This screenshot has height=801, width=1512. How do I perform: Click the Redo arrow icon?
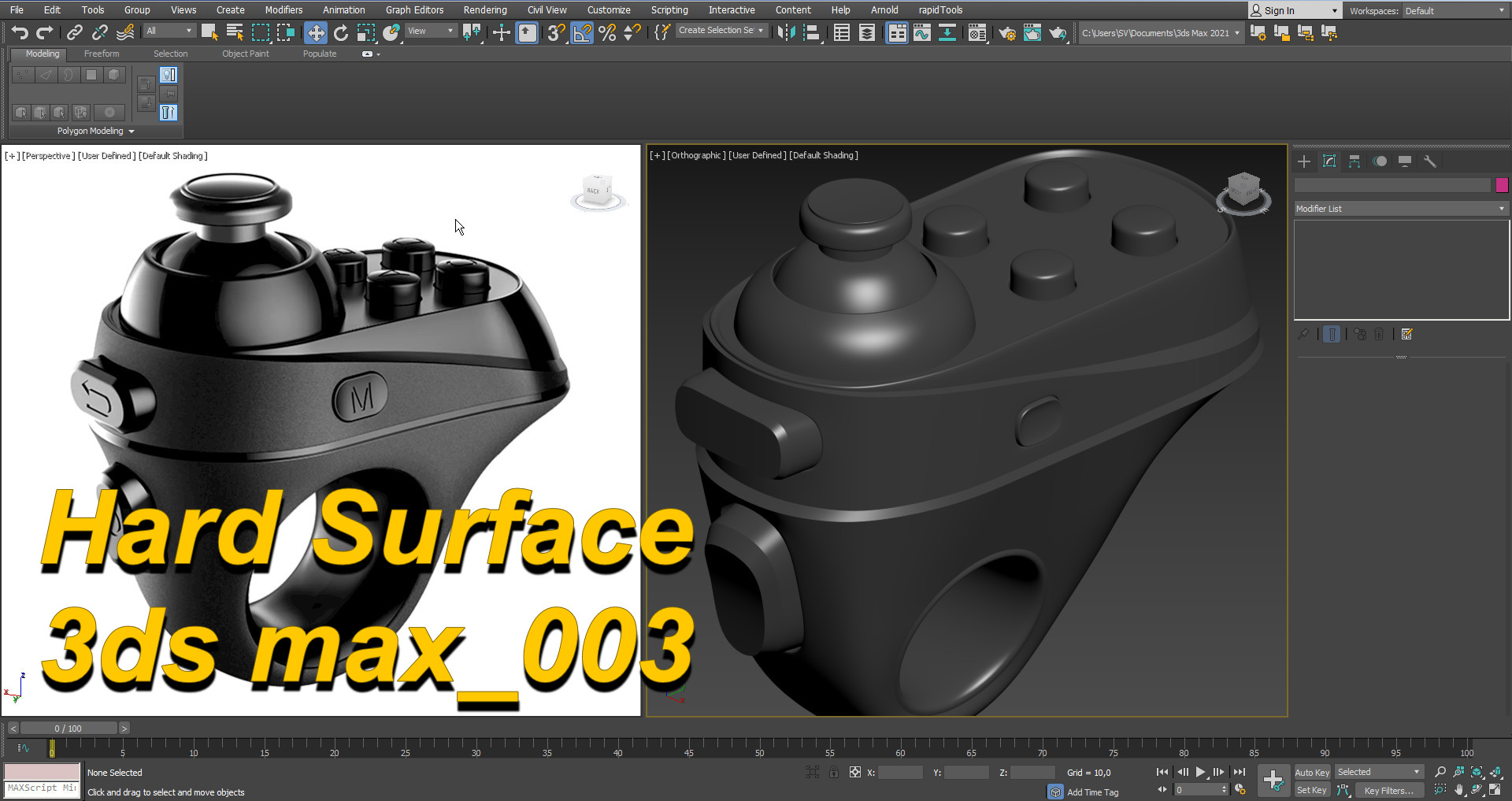[x=45, y=32]
